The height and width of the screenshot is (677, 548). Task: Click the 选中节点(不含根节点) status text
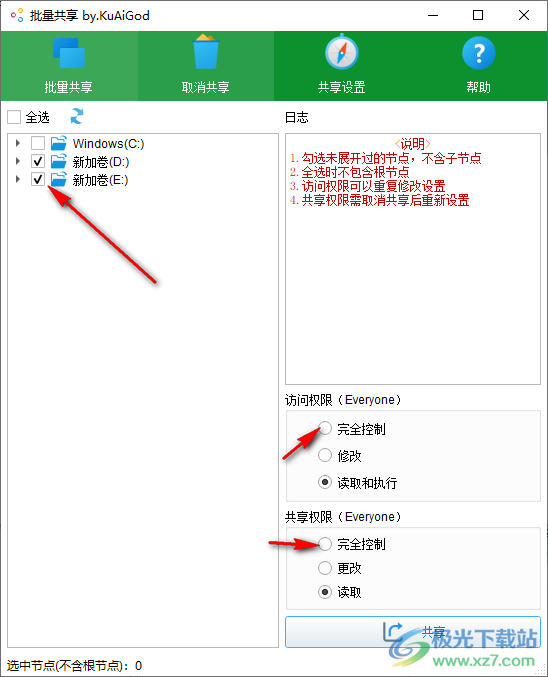(74, 665)
